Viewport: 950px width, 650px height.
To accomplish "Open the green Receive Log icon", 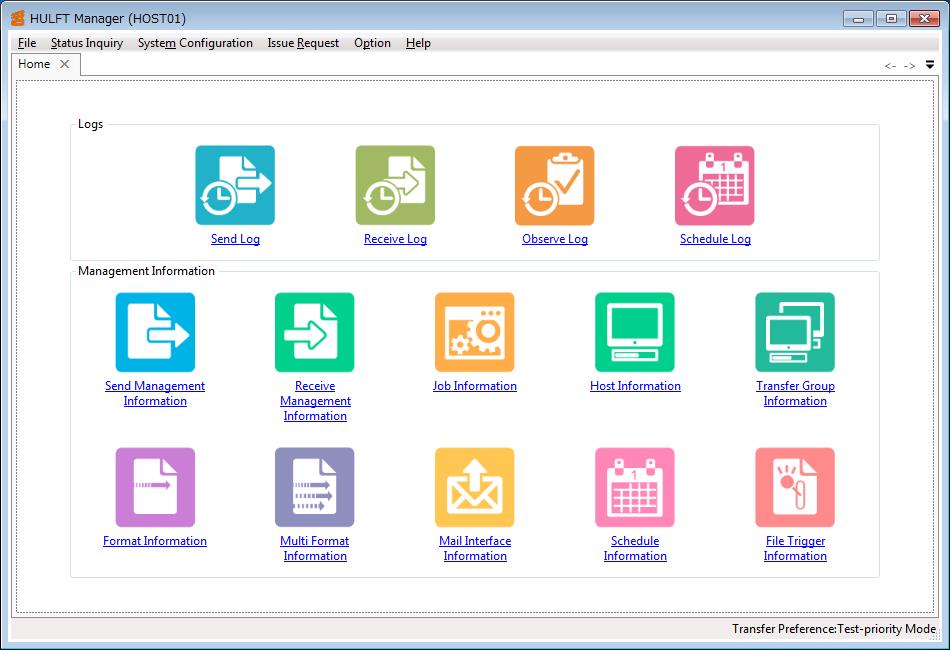I will [x=395, y=185].
